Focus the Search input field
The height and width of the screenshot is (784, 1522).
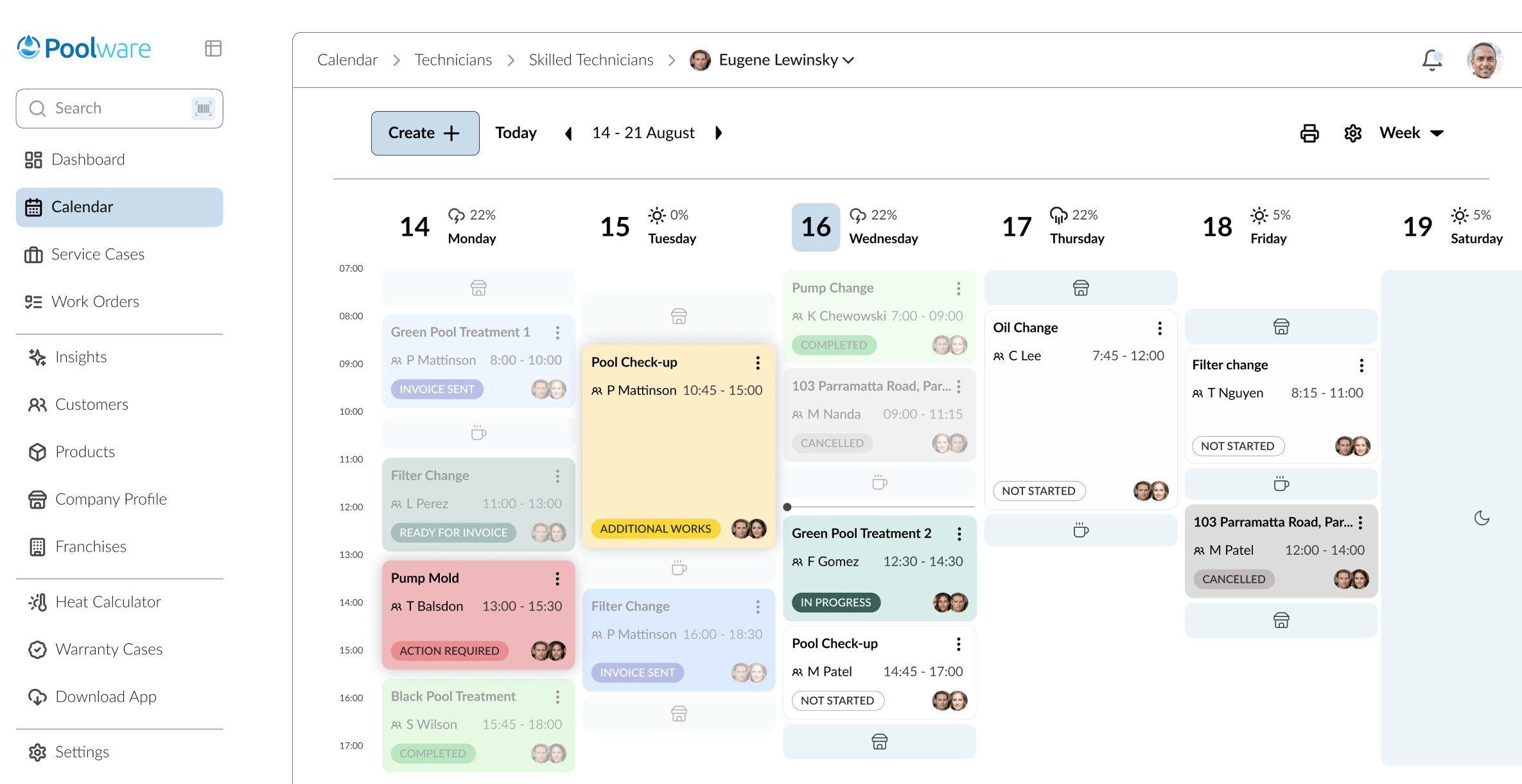119,109
